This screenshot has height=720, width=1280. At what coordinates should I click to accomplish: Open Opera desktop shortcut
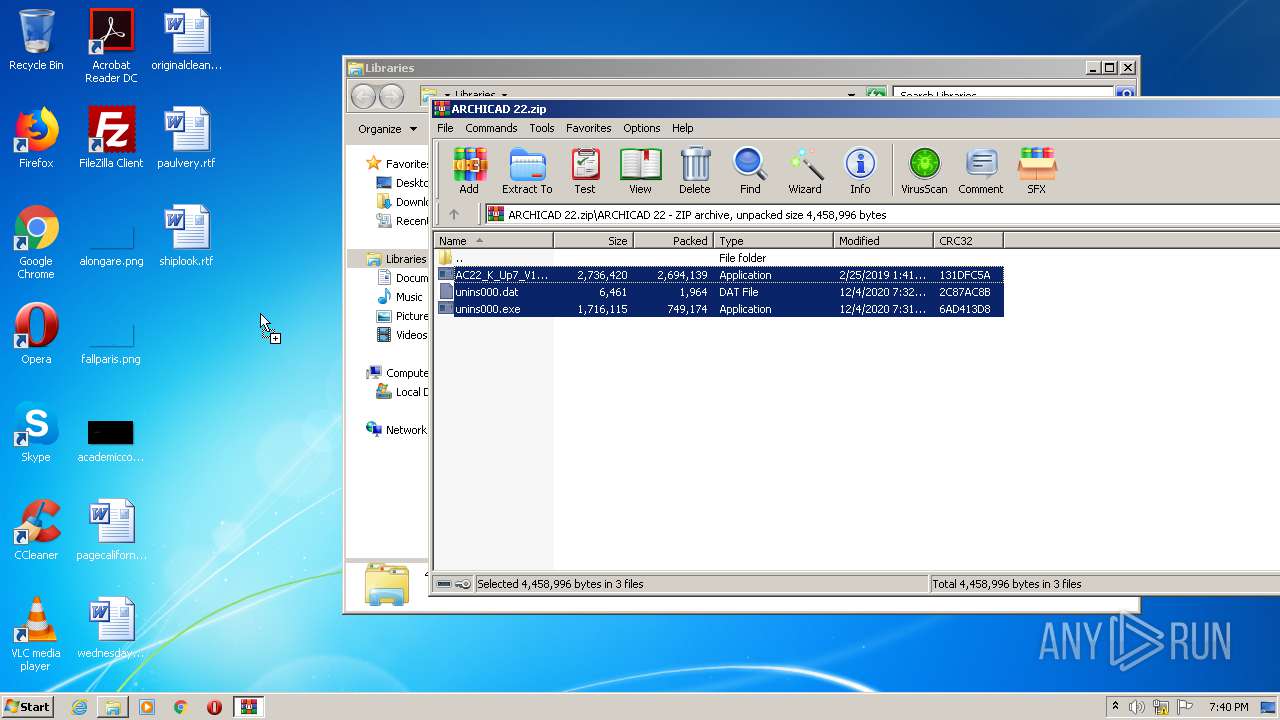[x=36, y=334]
